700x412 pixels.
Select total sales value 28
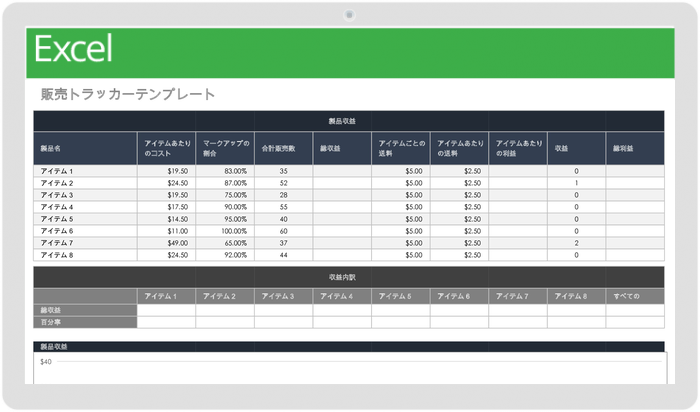tap(283, 195)
